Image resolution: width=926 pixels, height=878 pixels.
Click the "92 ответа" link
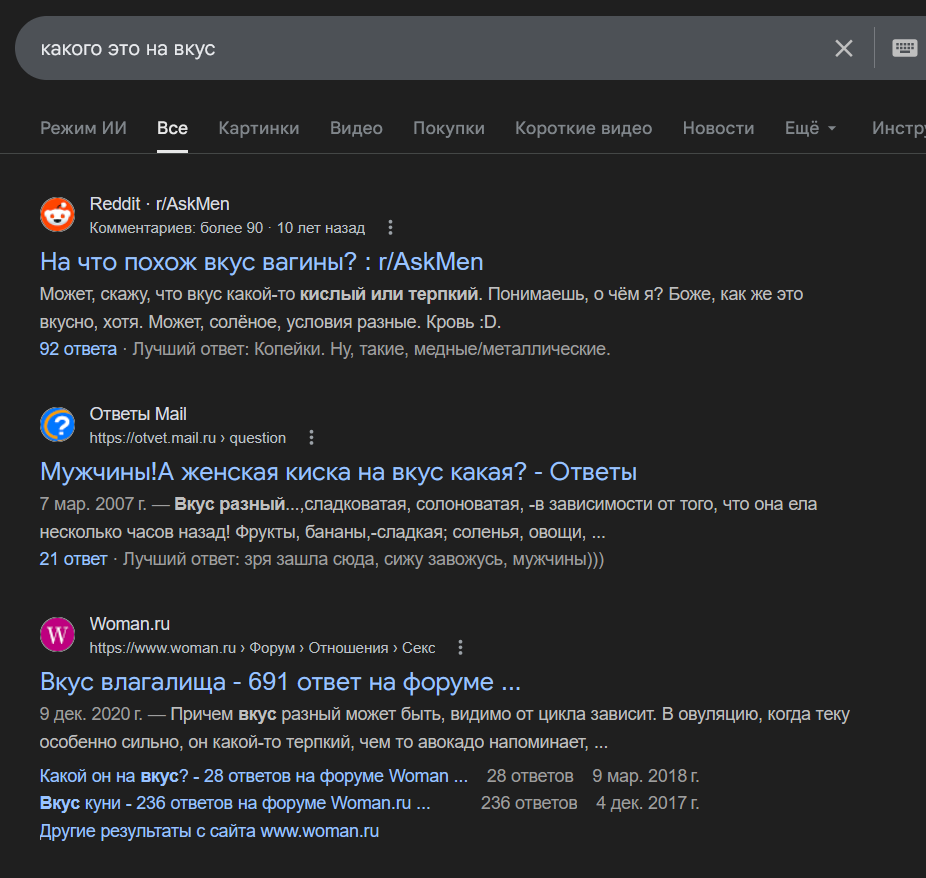(x=78, y=349)
